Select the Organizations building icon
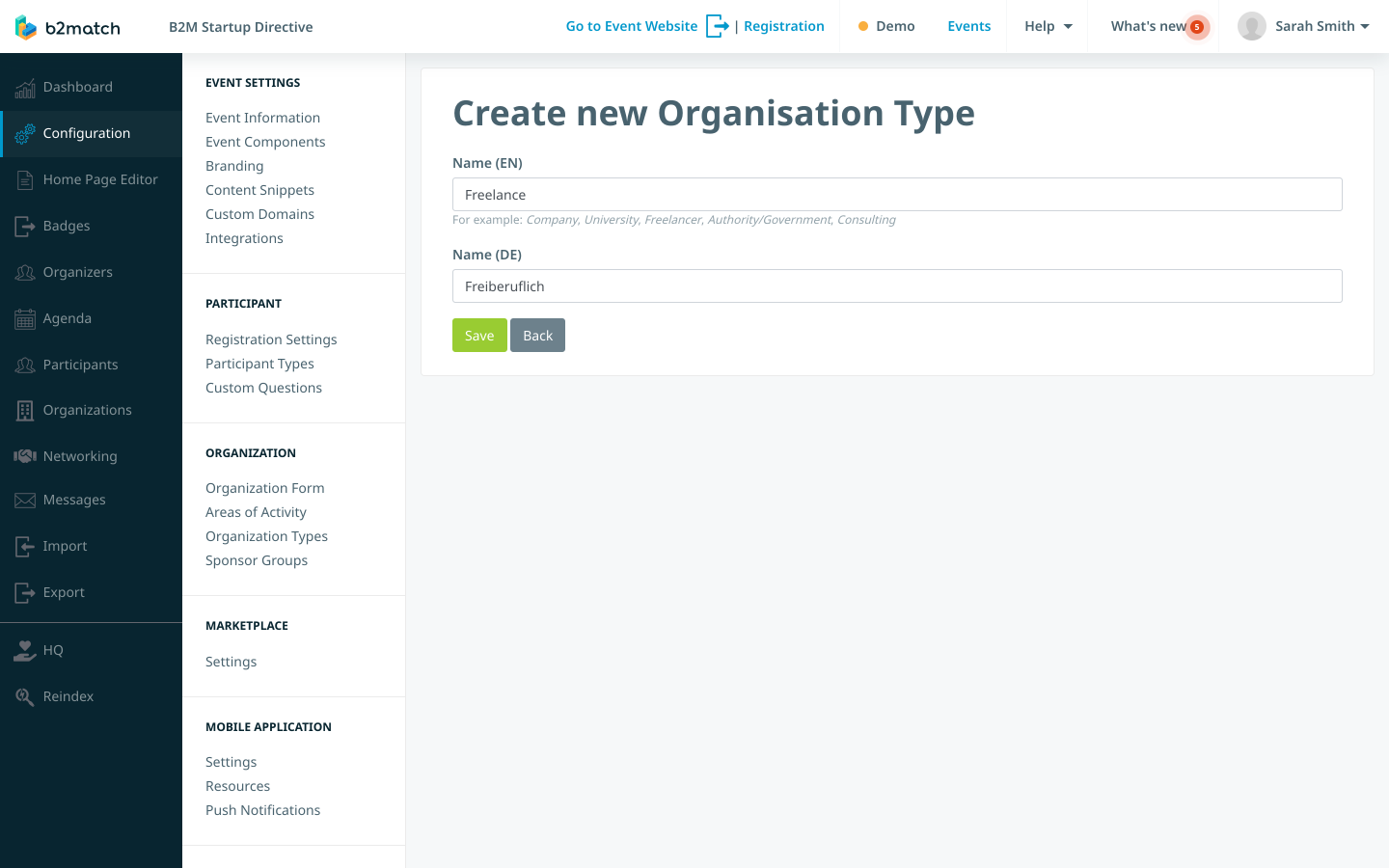This screenshot has height=868, width=1389. [x=25, y=410]
